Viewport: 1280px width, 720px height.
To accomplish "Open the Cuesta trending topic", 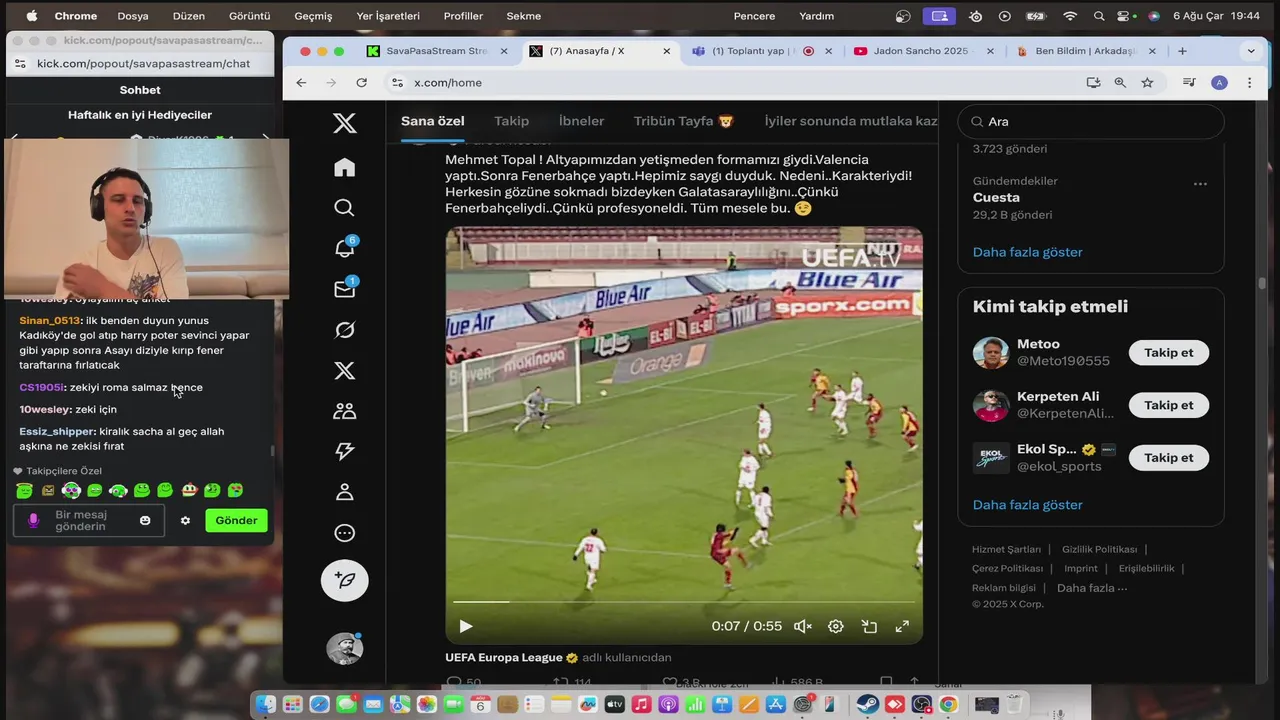I will [x=996, y=197].
